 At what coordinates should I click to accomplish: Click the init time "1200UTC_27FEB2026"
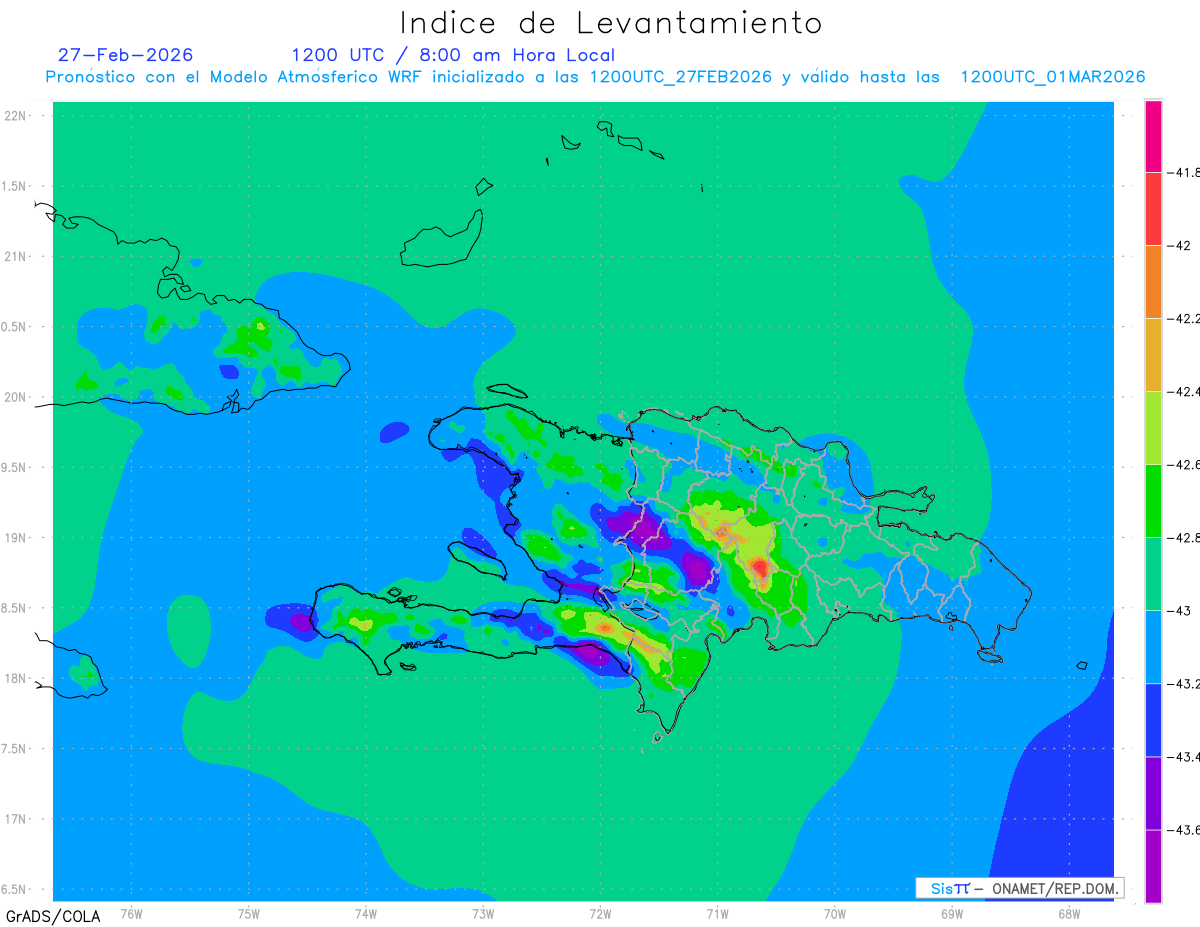(681, 77)
